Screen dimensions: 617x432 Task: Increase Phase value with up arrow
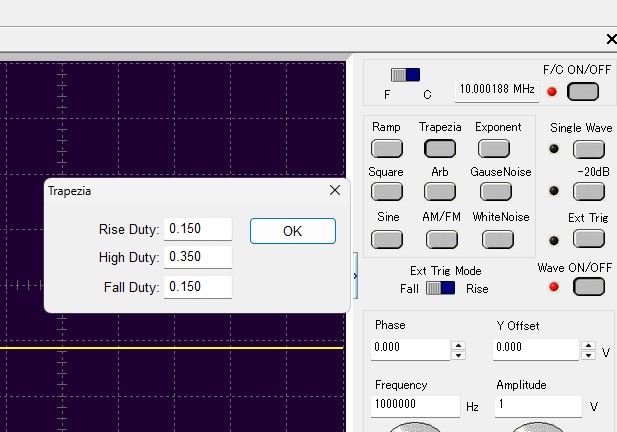[x=459, y=345]
